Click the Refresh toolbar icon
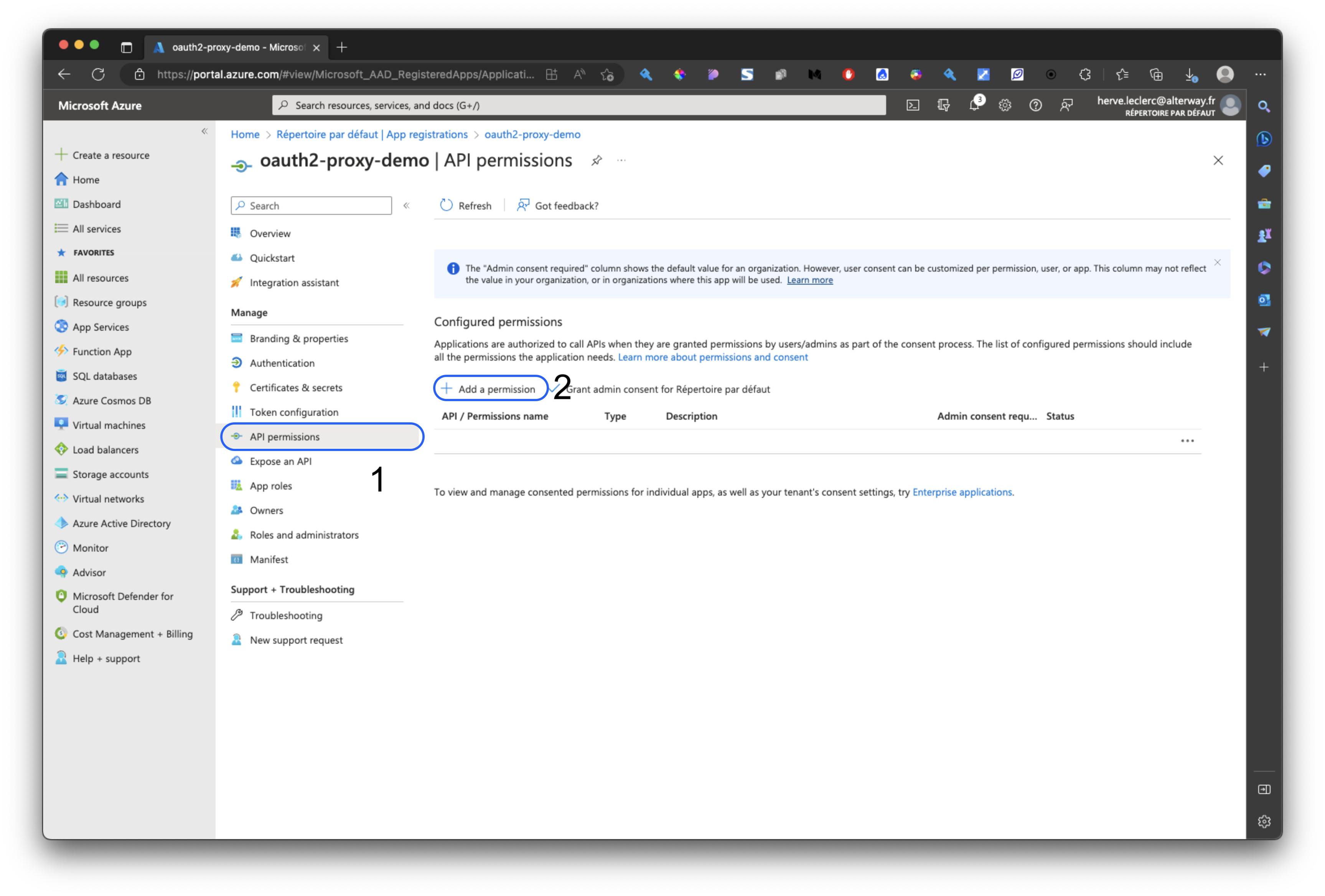1325x896 pixels. (x=447, y=205)
